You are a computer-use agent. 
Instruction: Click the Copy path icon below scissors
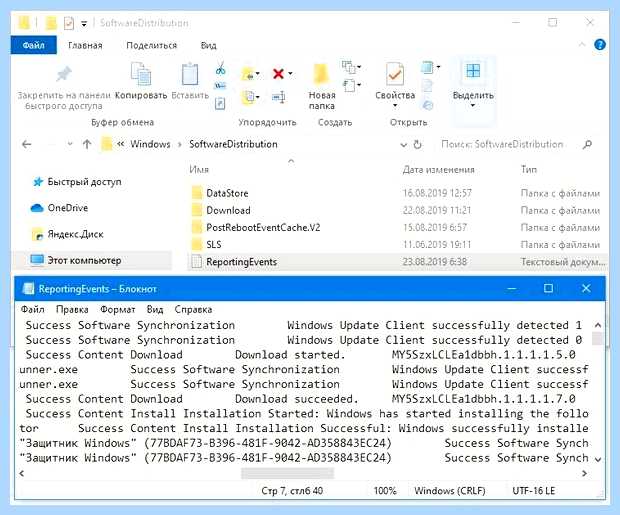[x=220, y=85]
